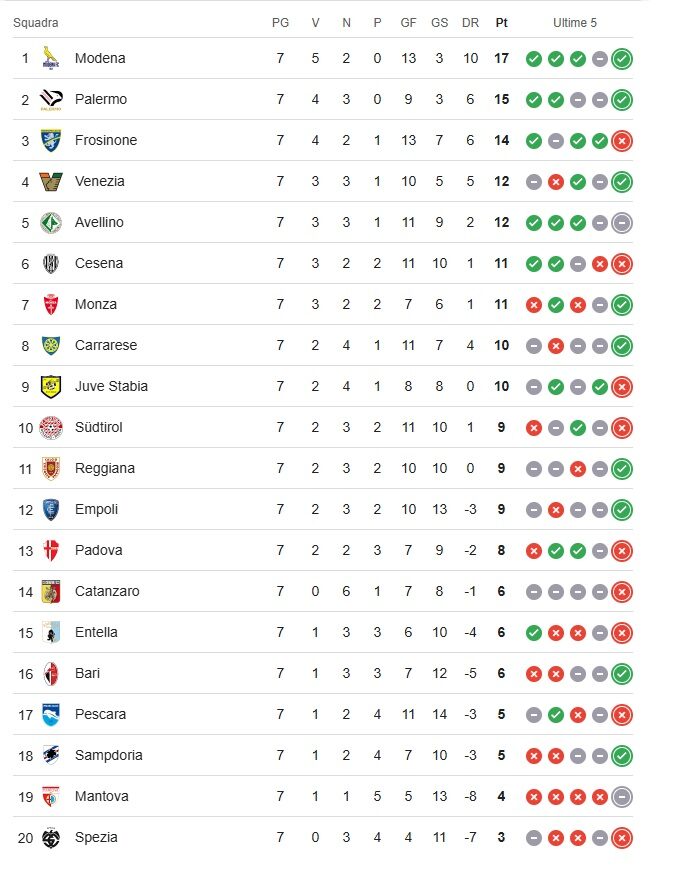Click the Südtirol team name
The height and width of the screenshot is (870, 674).
(x=98, y=427)
